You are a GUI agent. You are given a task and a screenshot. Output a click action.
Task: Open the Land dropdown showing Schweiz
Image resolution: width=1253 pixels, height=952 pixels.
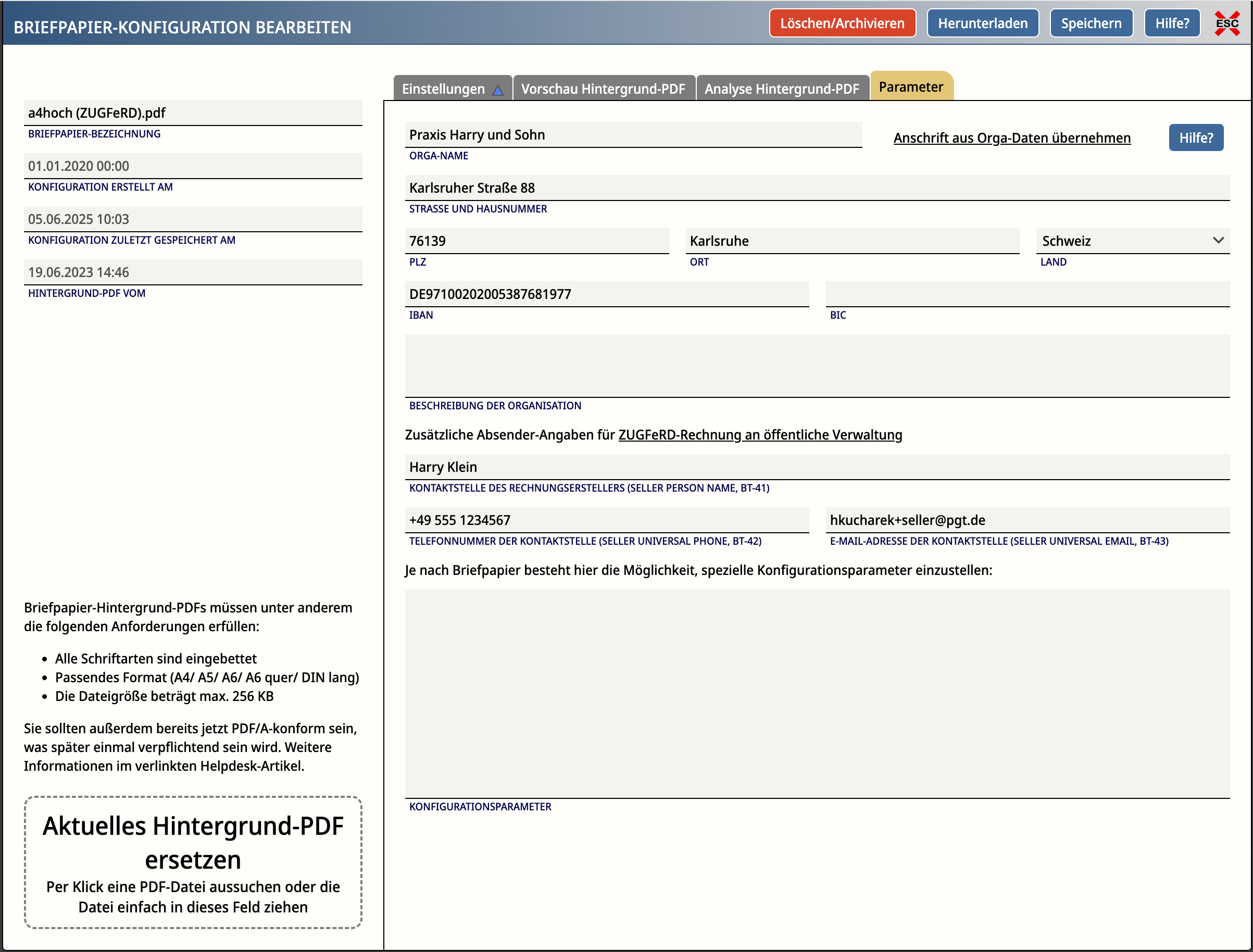(1132, 241)
